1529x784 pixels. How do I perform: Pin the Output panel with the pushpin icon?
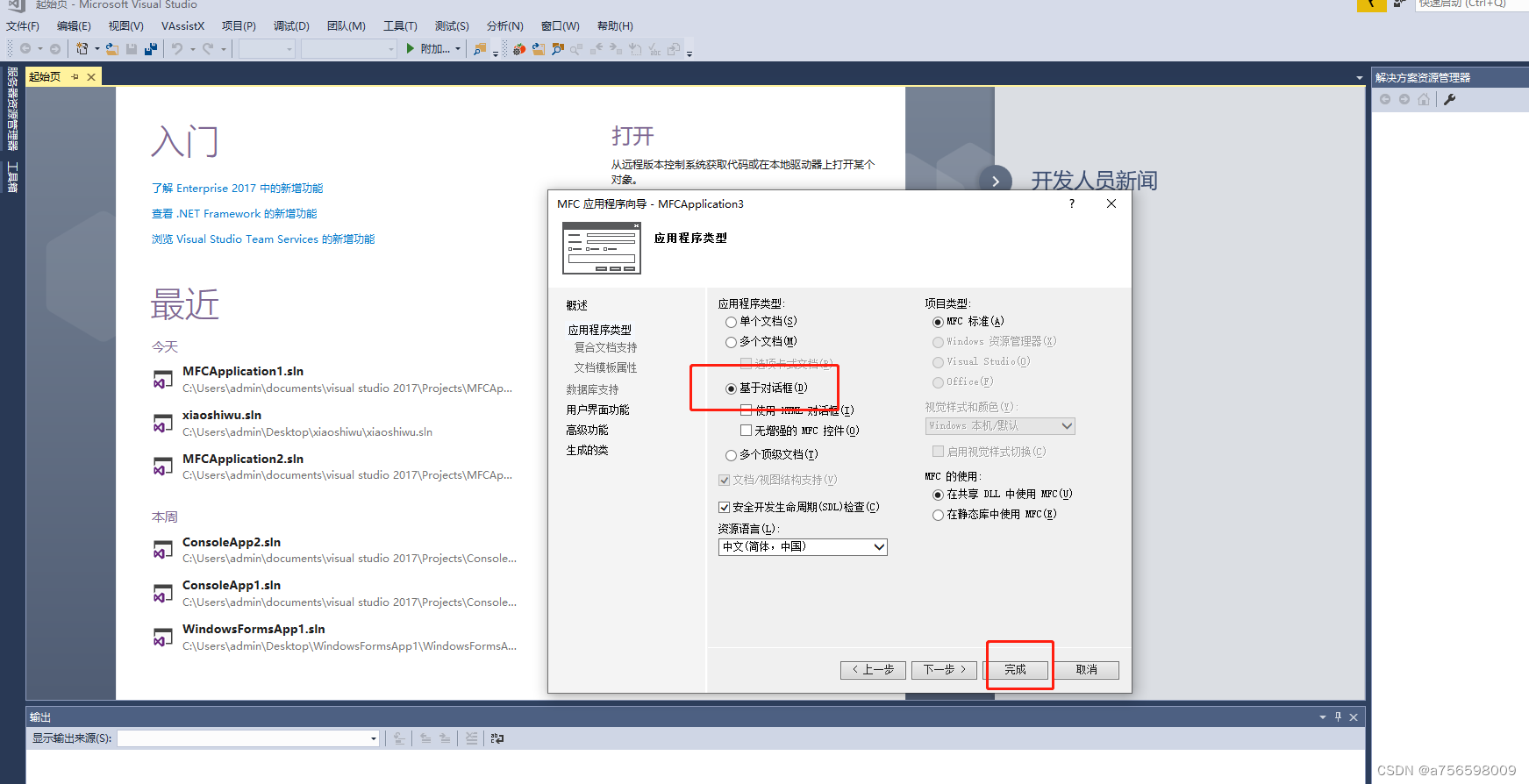point(1338,716)
